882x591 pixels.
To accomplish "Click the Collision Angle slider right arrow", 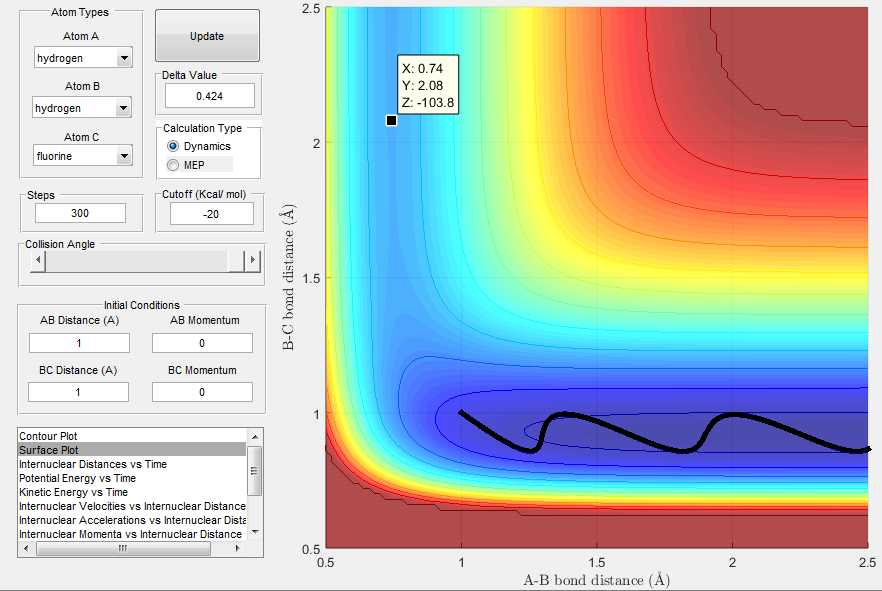I will tap(253, 260).
